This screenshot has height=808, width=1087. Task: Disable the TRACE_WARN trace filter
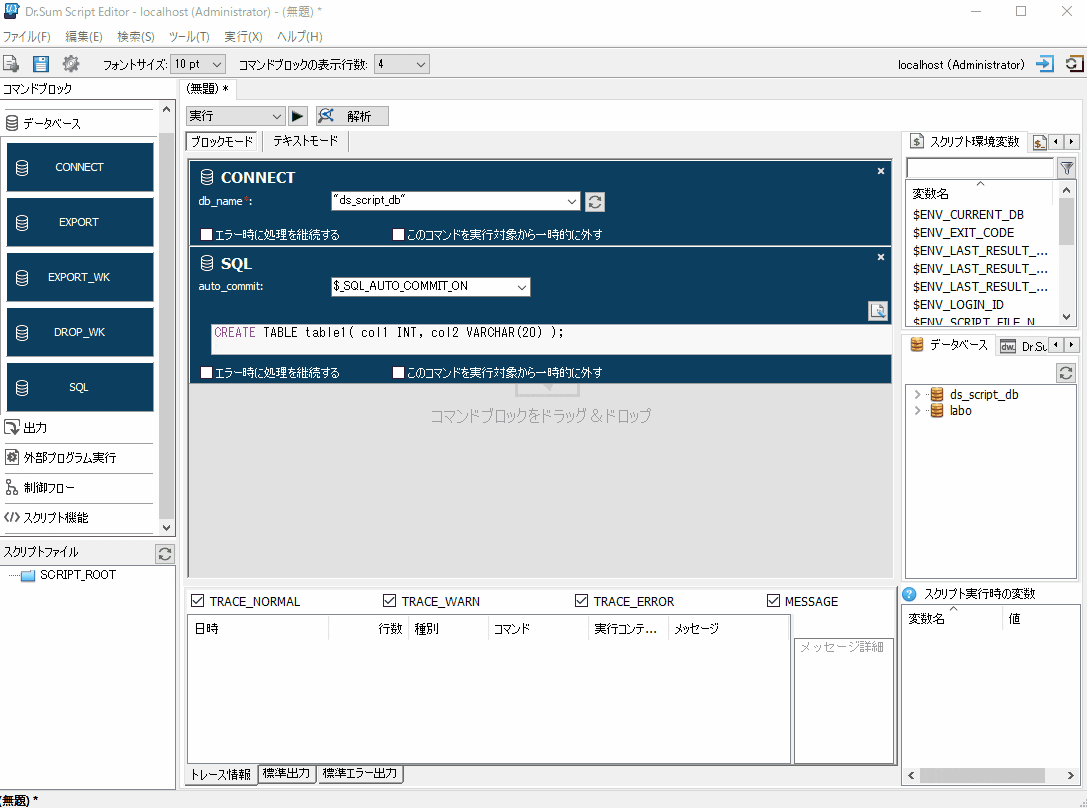[x=390, y=600]
